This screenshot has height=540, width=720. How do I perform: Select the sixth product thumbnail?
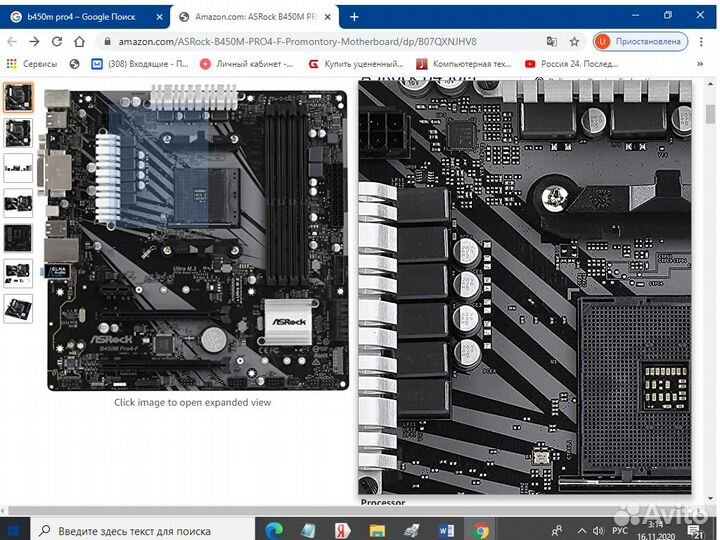pos(18,274)
